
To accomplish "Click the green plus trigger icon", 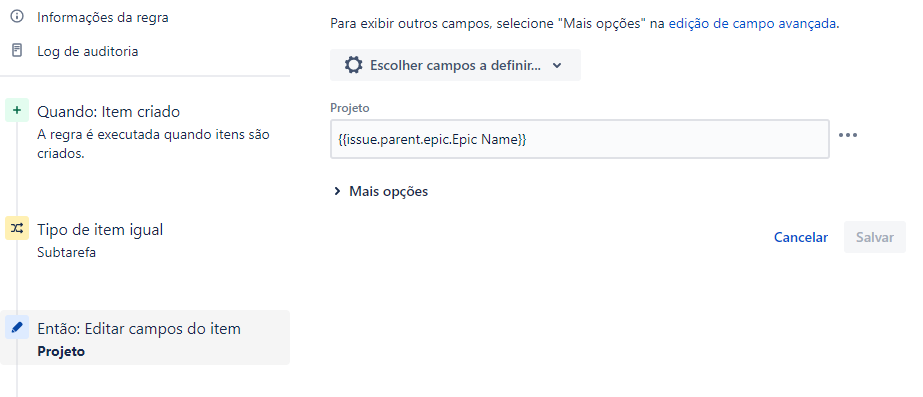I will point(17,110).
